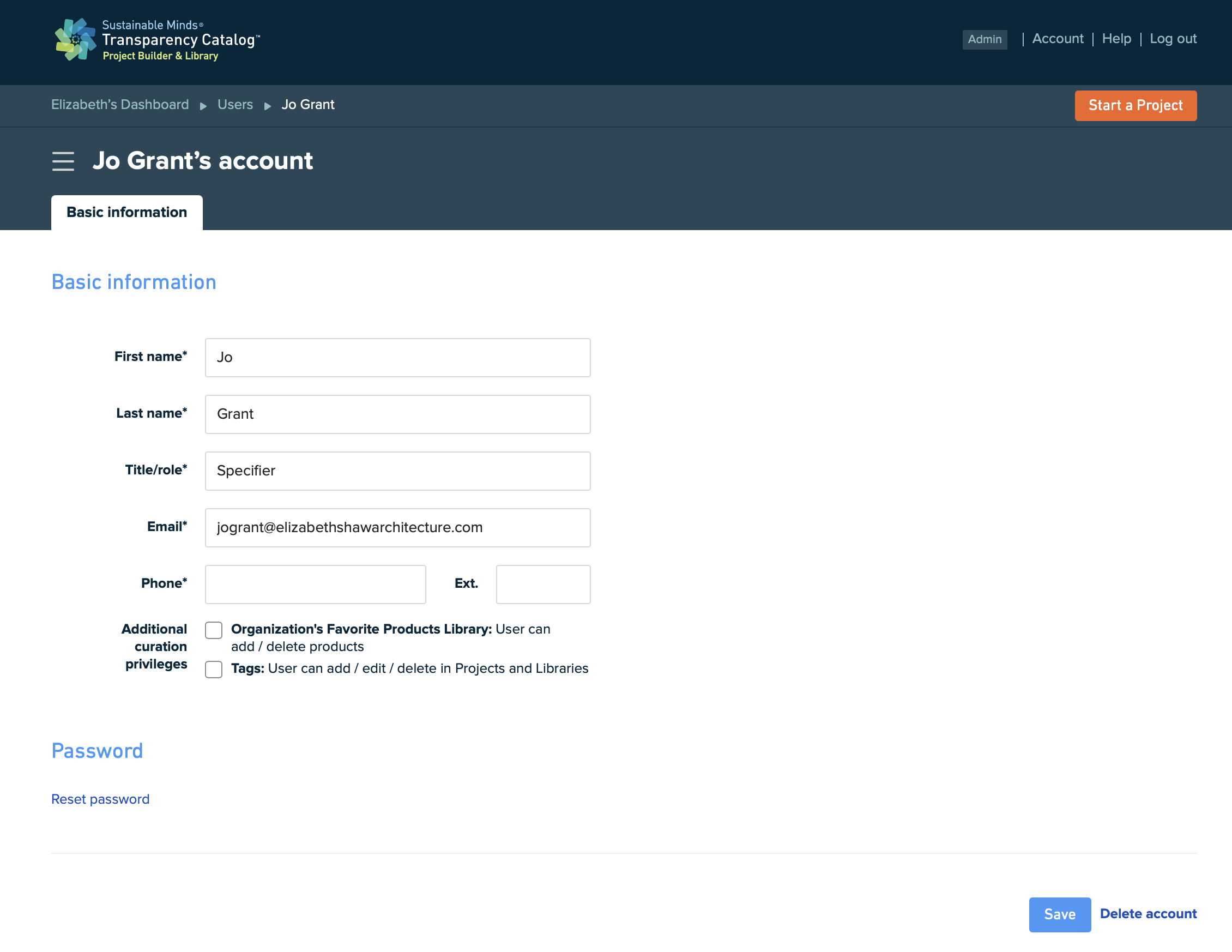
Task: Click the Transparency Catalog title text
Action: (180, 39)
